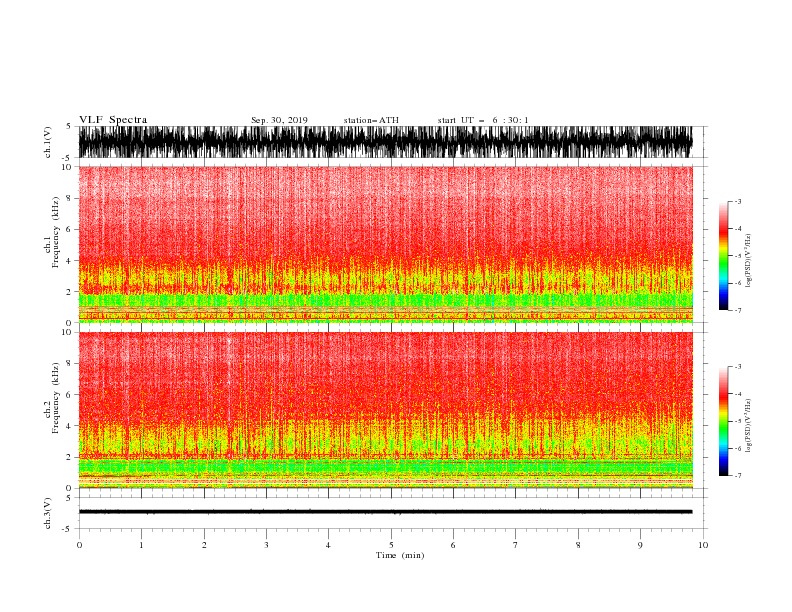Viewport: 792px width, 612px height.
Task: Click the '-7' label on ch.2 color bar
Action: coord(738,475)
